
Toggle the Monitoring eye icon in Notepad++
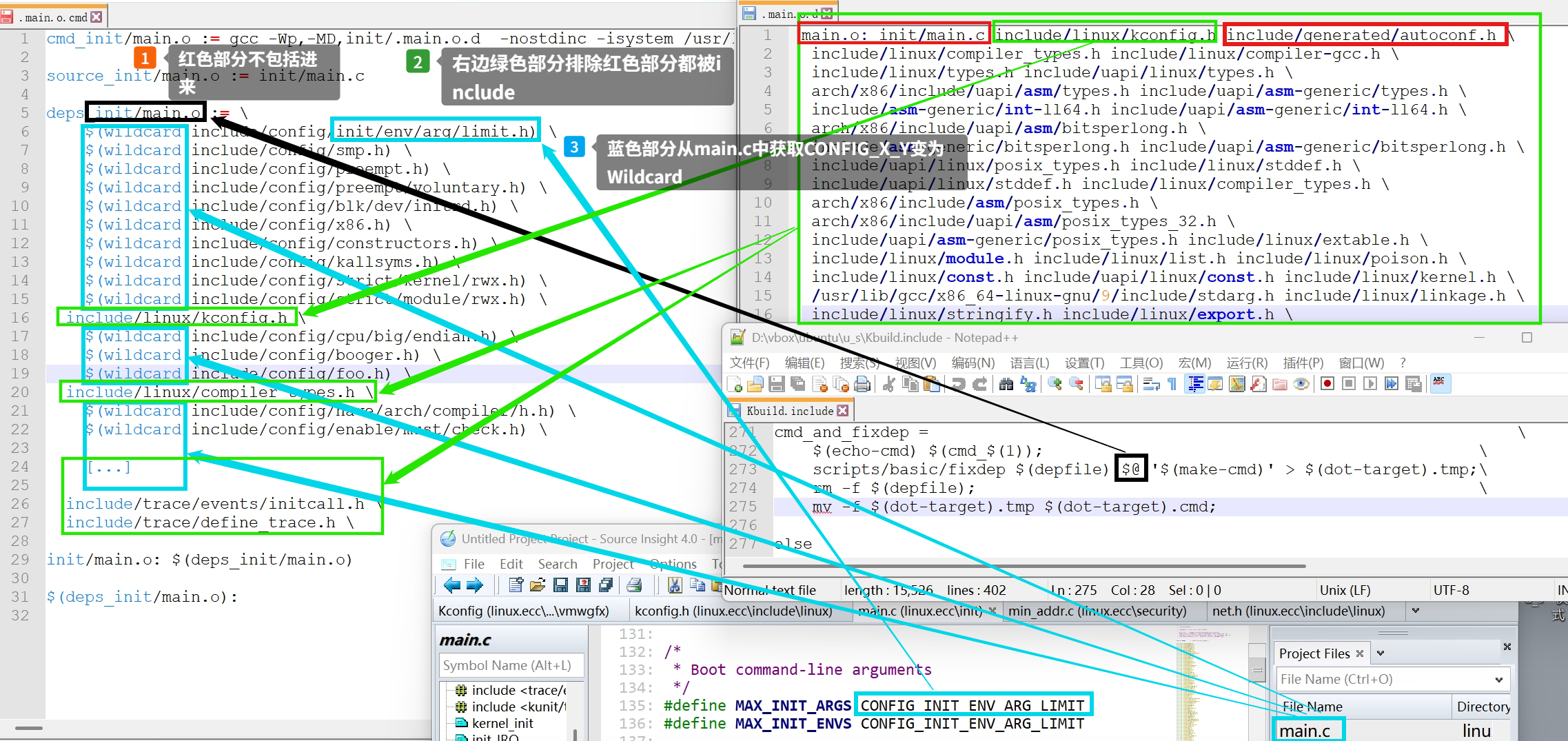click(1301, 384)
